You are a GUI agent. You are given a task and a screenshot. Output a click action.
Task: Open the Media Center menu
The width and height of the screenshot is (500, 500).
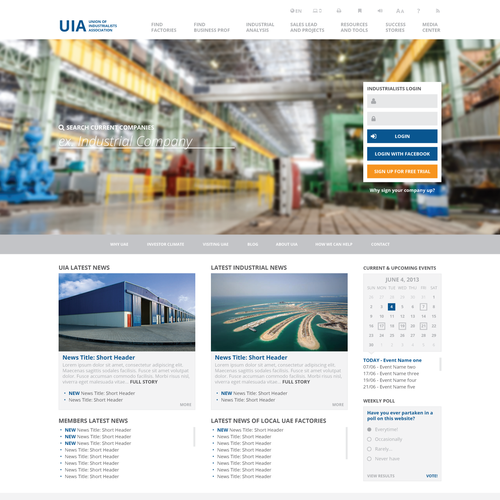[431, 27]
